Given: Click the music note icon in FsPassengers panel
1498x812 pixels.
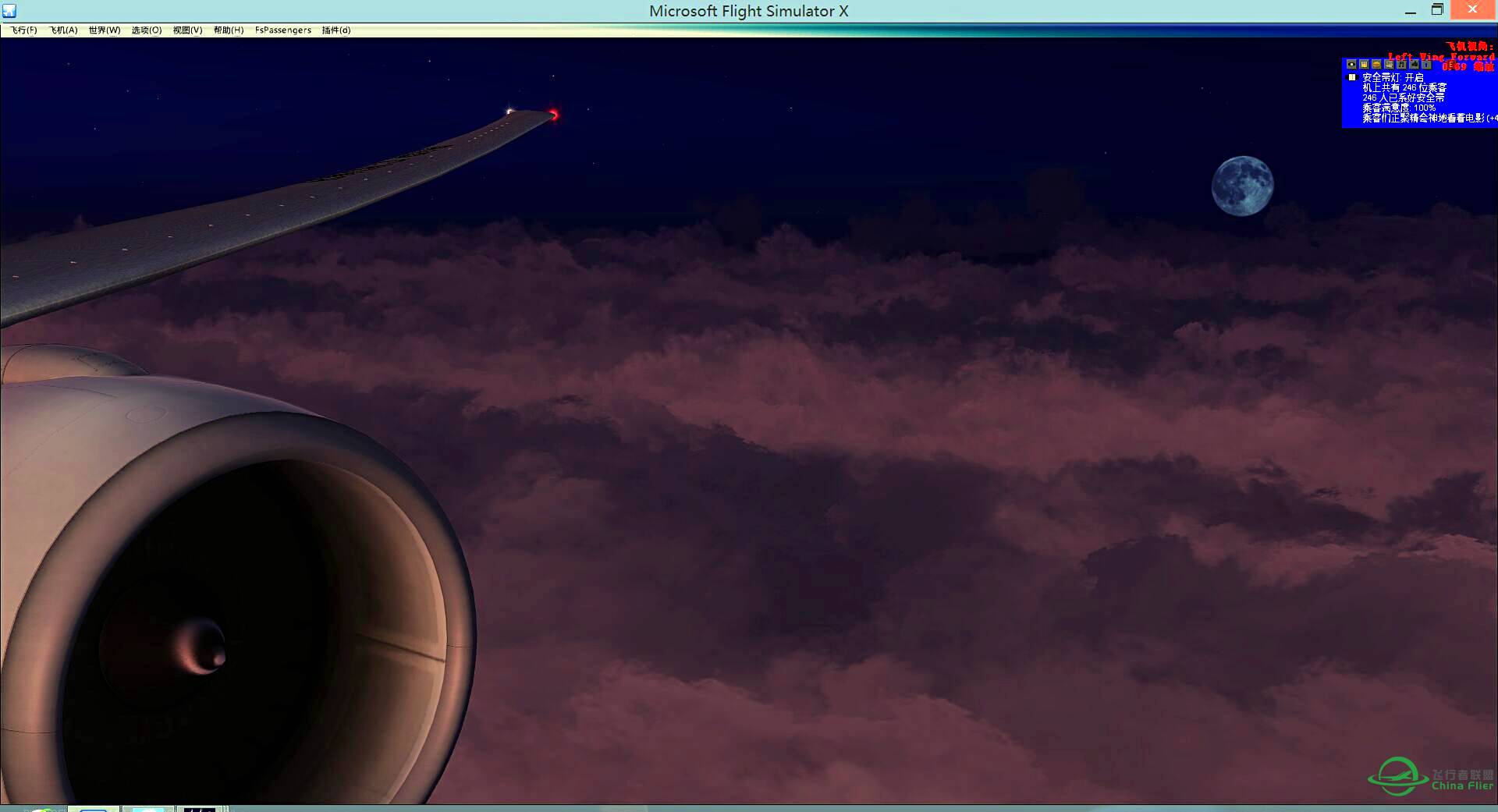Looking at the screenshot, I should tap(1401, 64).
